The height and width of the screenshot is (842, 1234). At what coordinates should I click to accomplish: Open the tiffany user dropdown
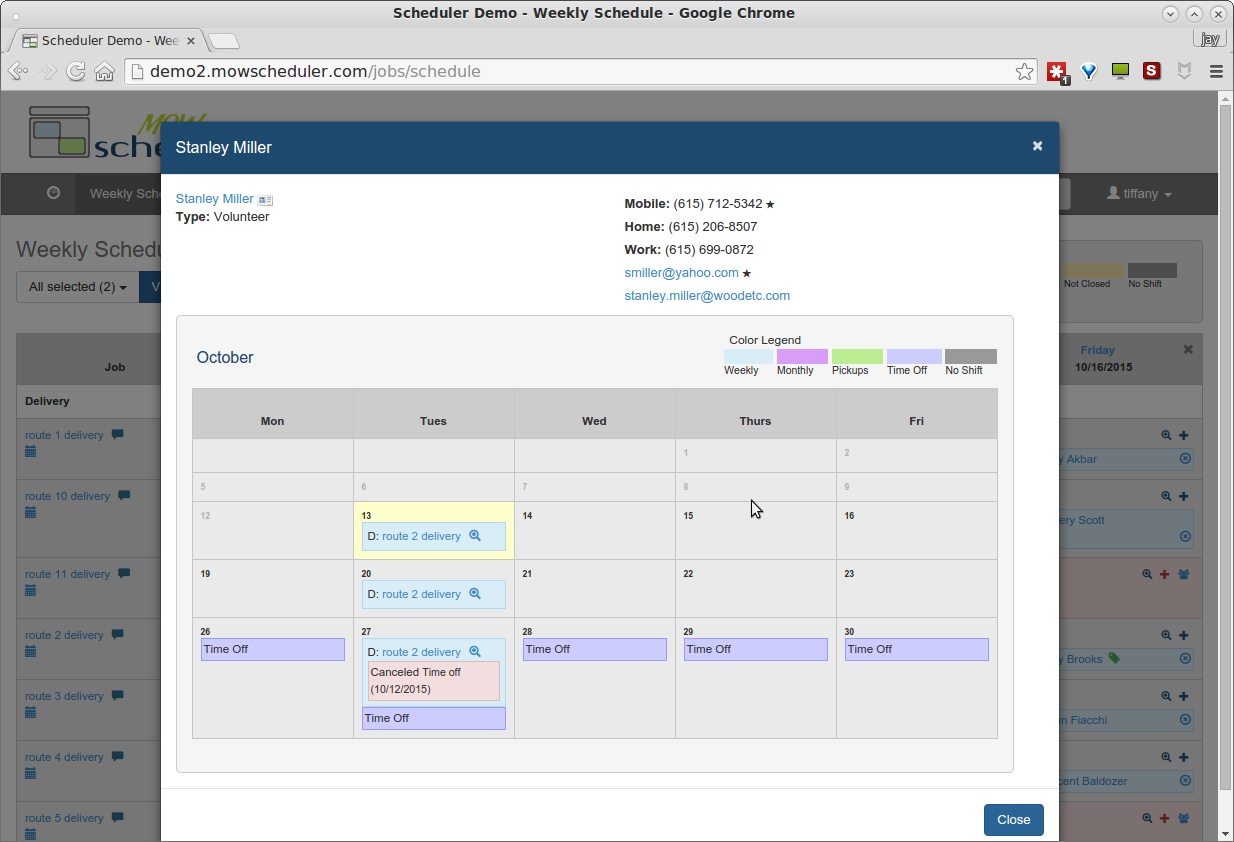point(1139,194)
